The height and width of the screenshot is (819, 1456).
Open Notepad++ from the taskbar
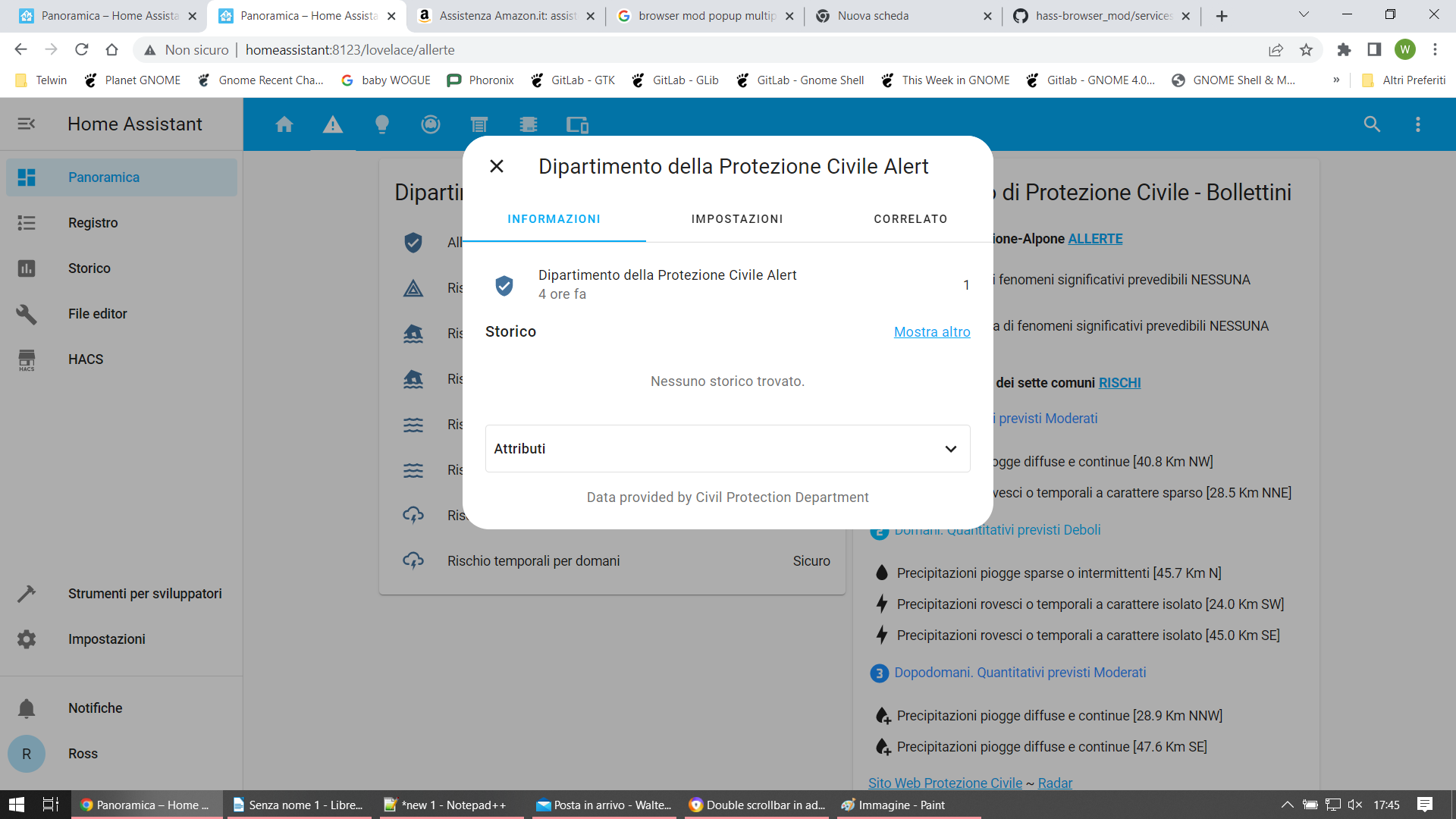click(x=447, y=805)
